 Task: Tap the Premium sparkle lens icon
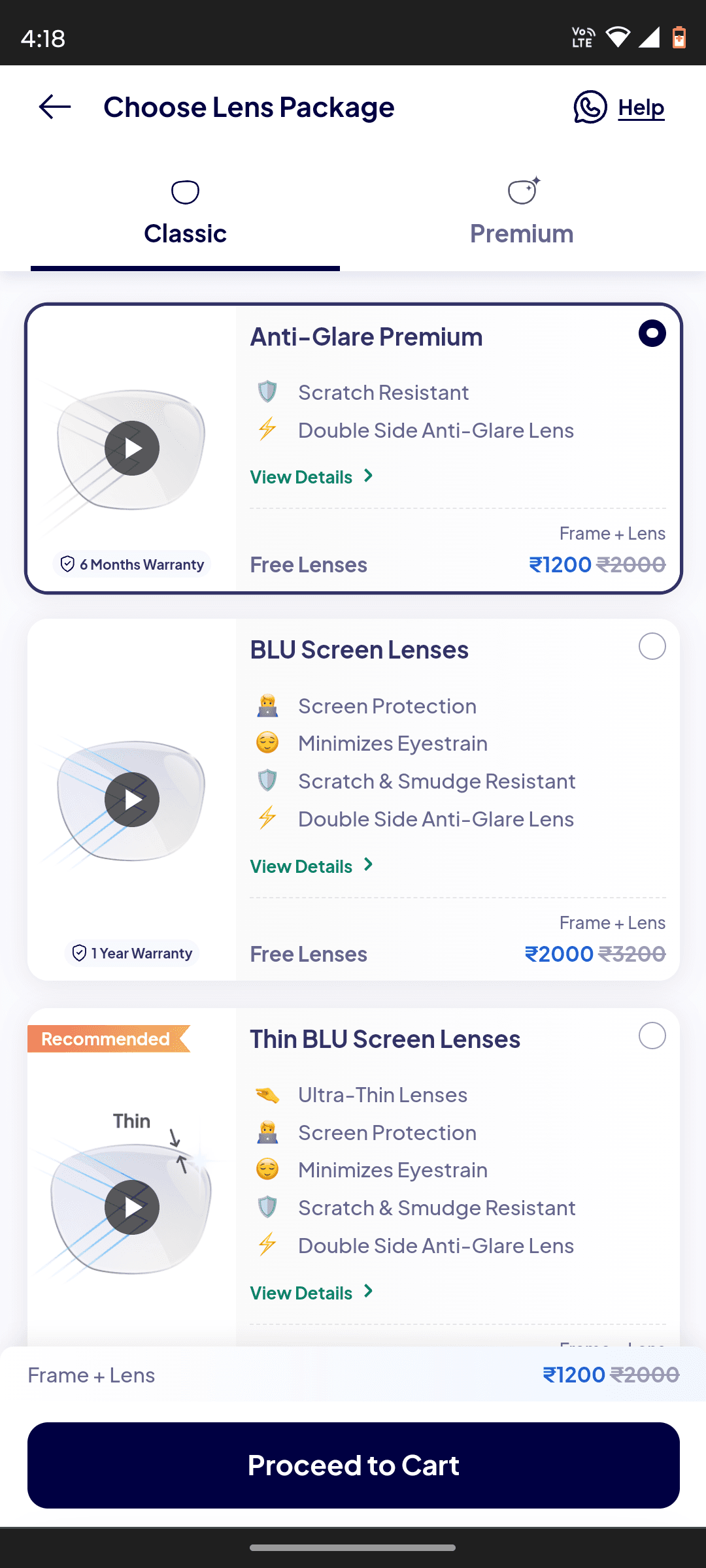[x=524, y=190]
